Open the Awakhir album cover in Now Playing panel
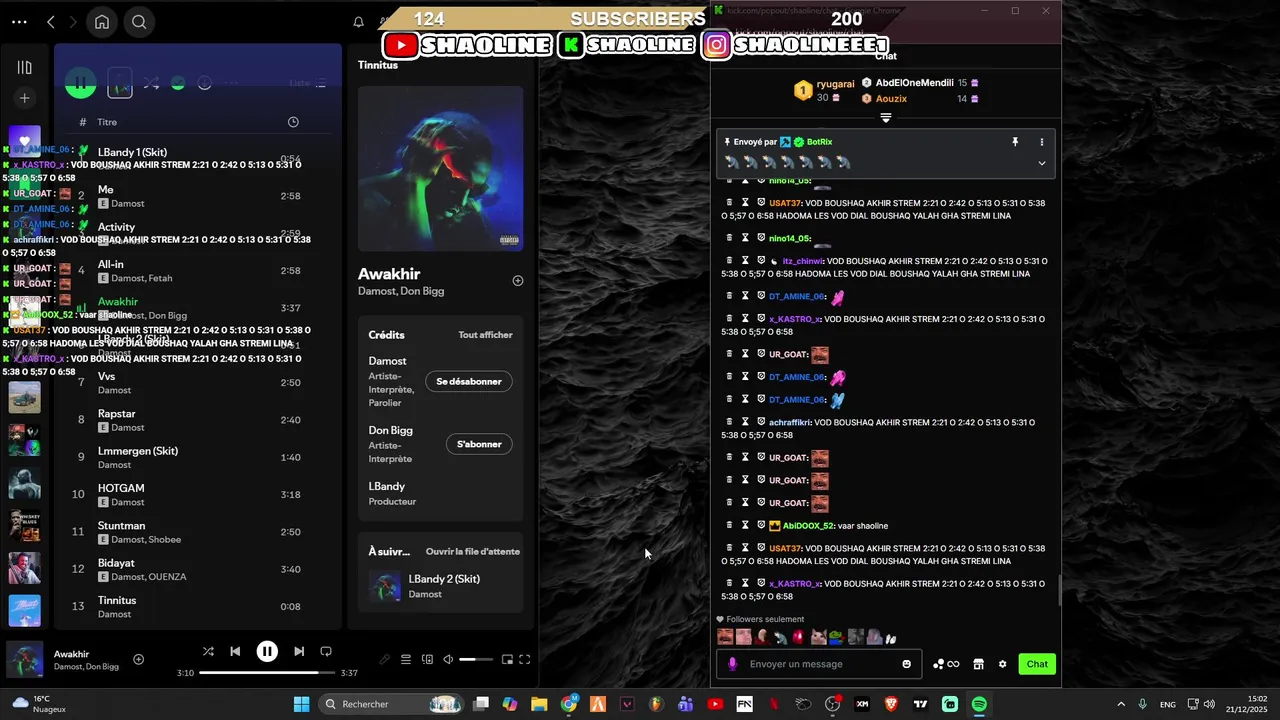 point(440,169)
